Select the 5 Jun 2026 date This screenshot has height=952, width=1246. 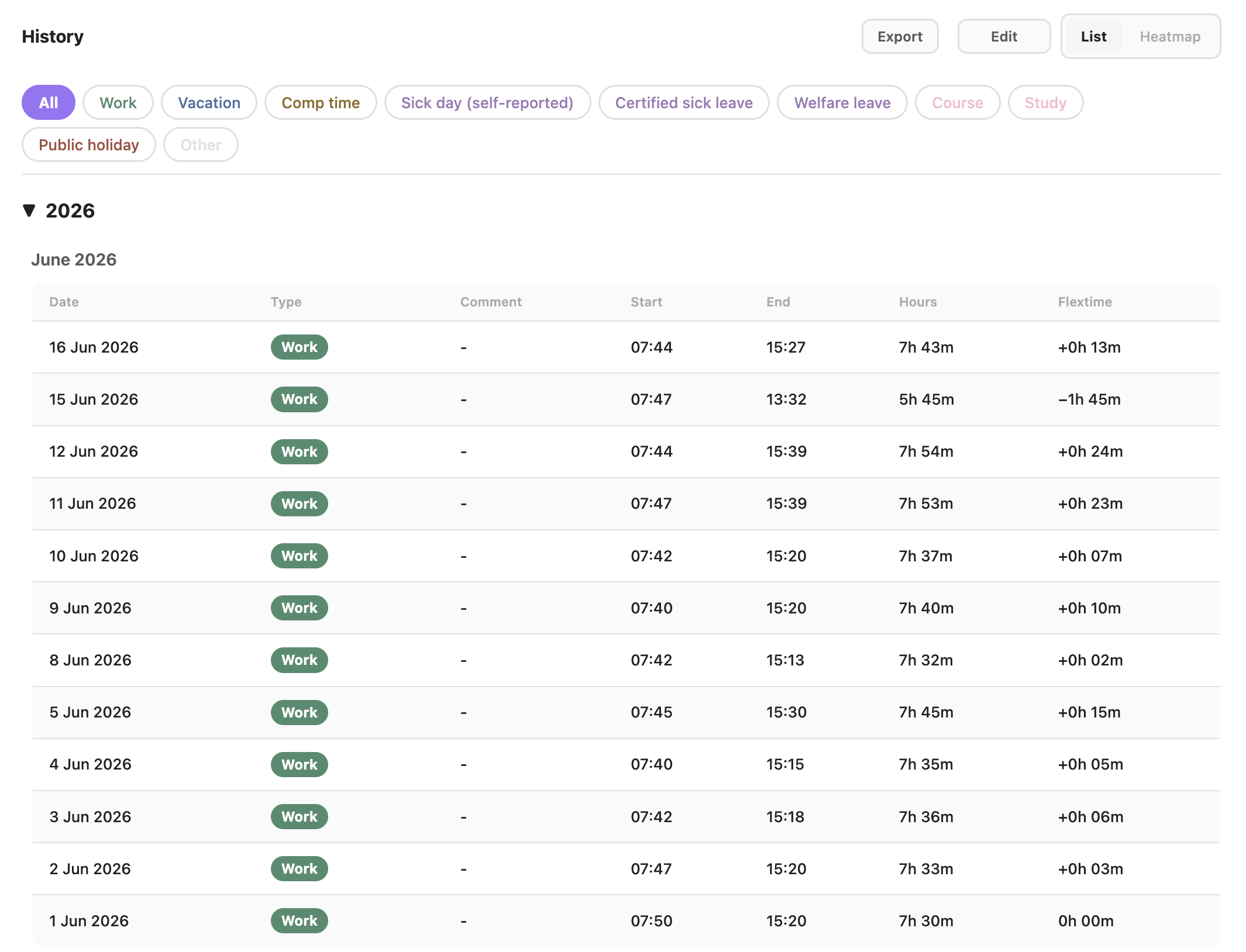[90, 712]
